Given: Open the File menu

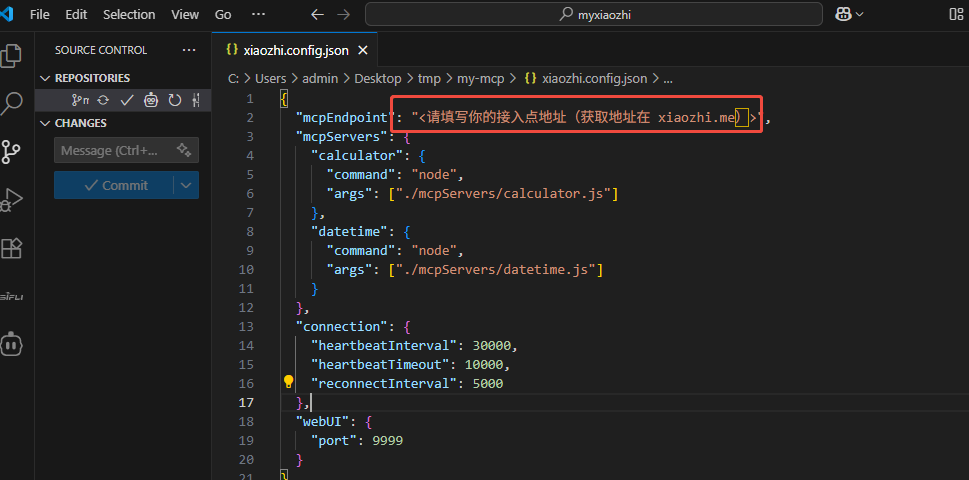Looking at the screenshot, I should pyautogui.click(x=40, y=14).
